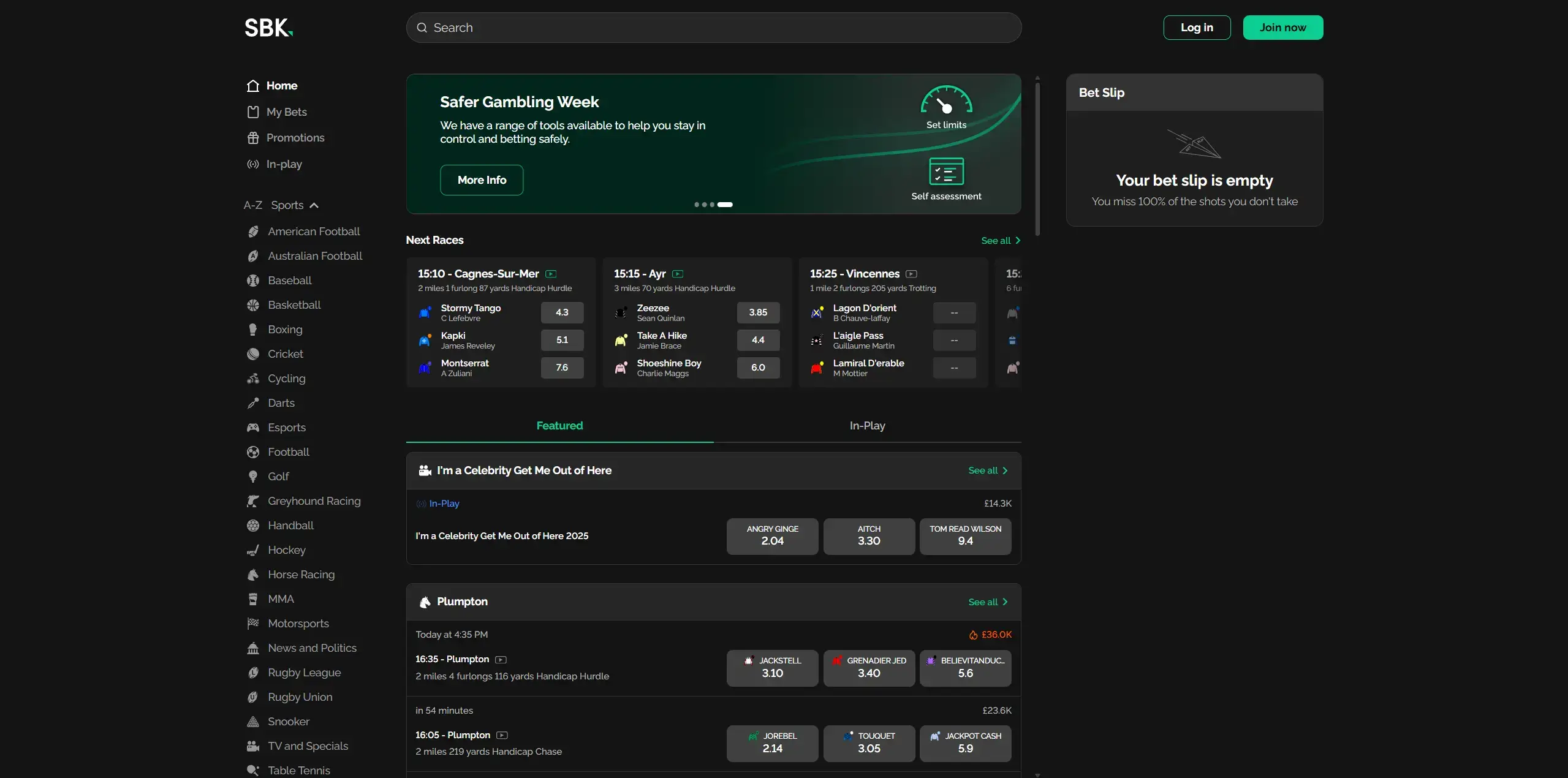Screen dimensions: 1568x778
Task: Select Stormy Tango odds 4.3
Action: 562,312
